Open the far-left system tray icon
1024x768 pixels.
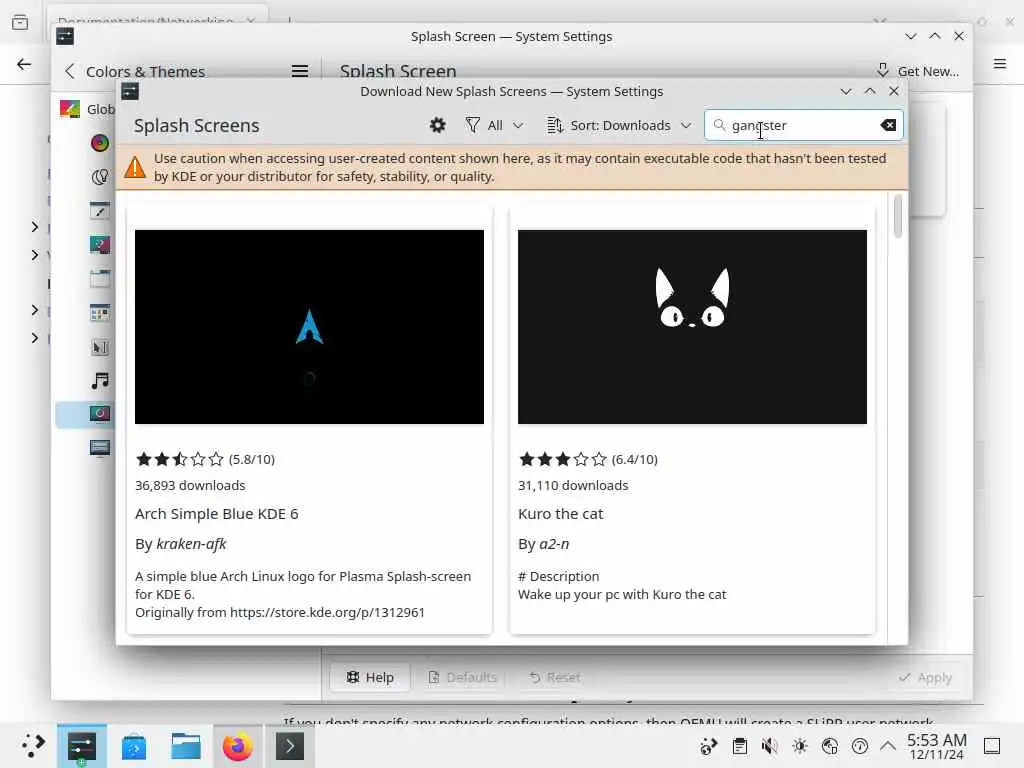point(709,746)
